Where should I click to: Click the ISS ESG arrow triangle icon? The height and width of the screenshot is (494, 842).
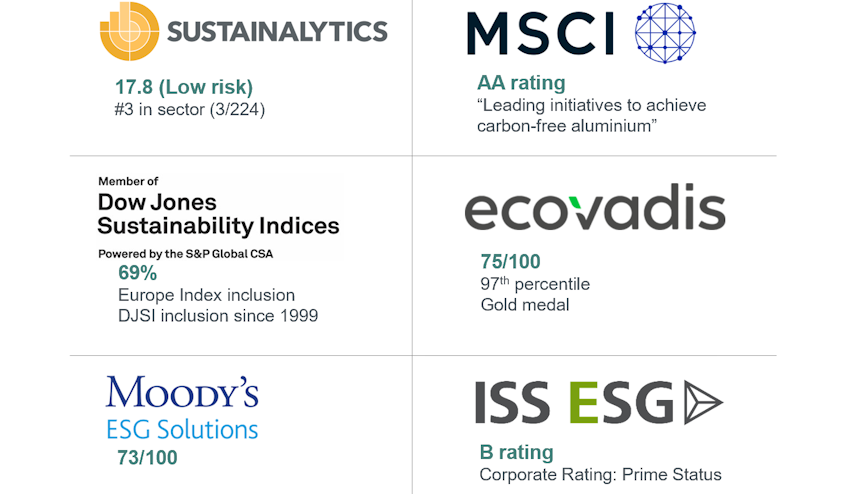(702, 402)
